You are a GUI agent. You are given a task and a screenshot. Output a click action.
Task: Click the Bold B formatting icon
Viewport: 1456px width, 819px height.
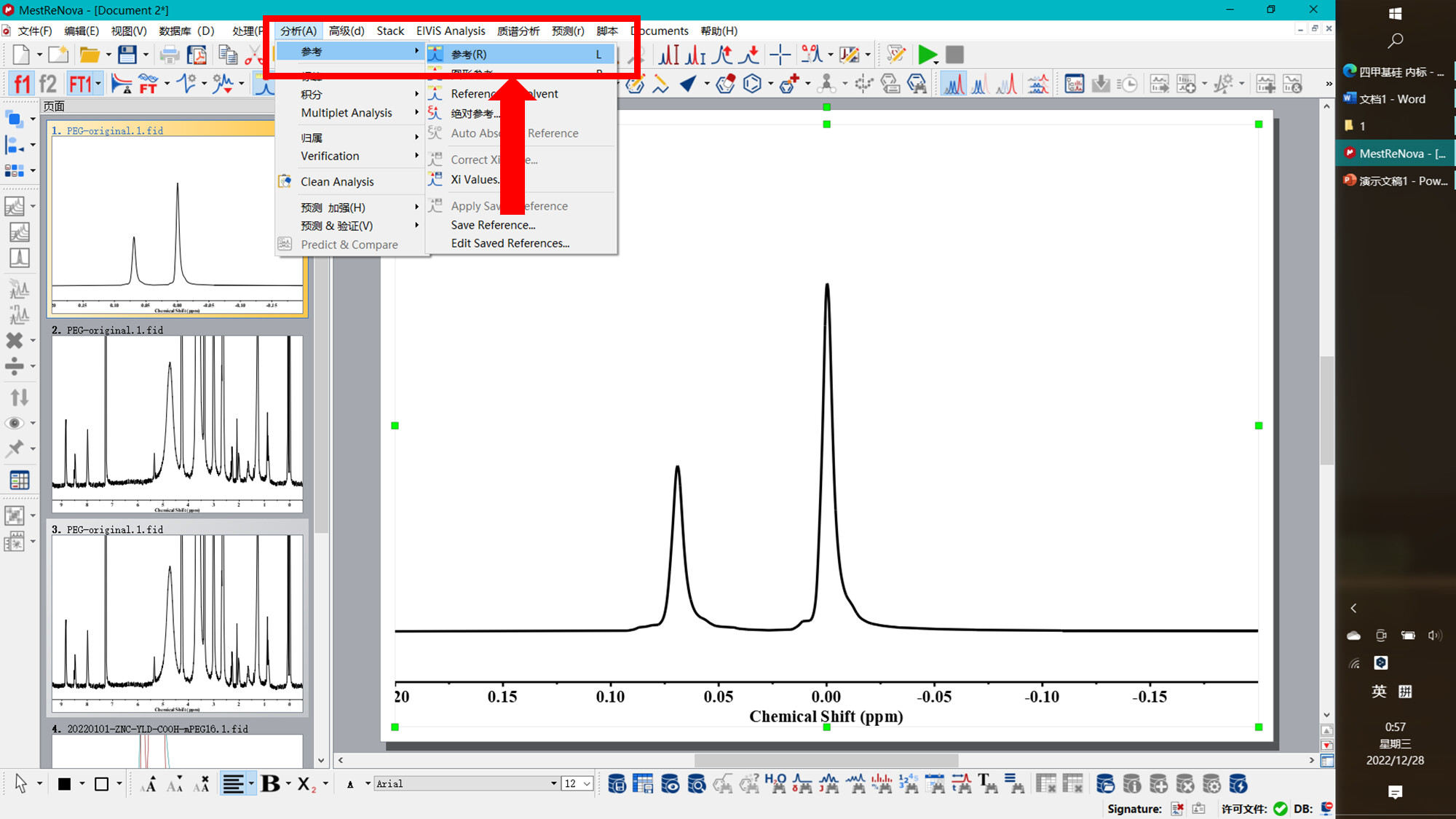coord(271,784)
